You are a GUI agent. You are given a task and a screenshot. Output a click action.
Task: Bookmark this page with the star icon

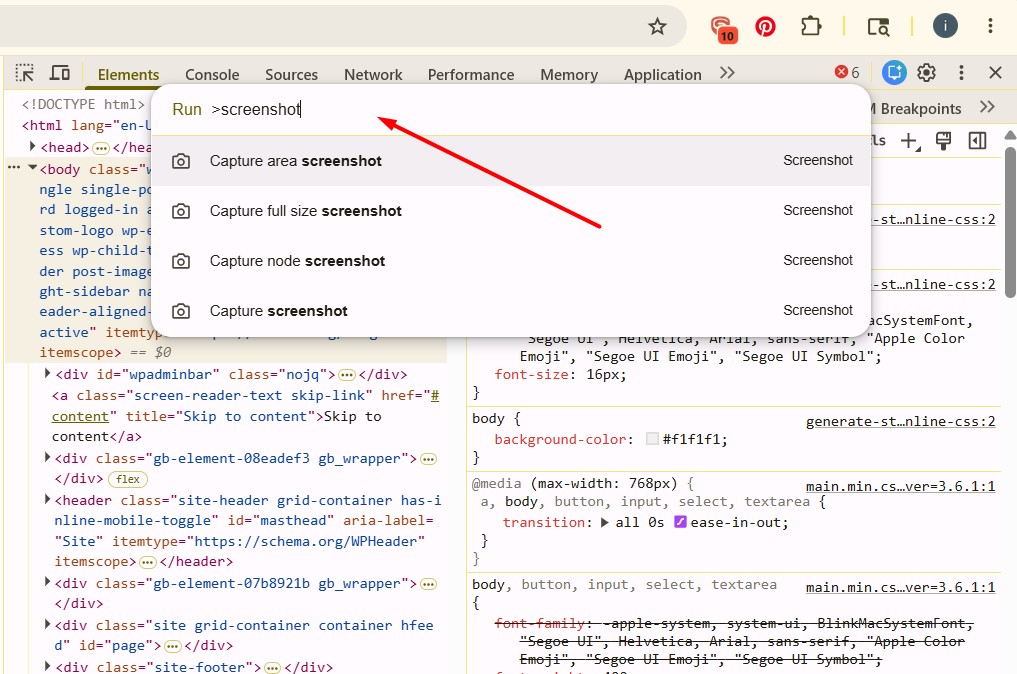pyautogui.click(x=657, y=27)
